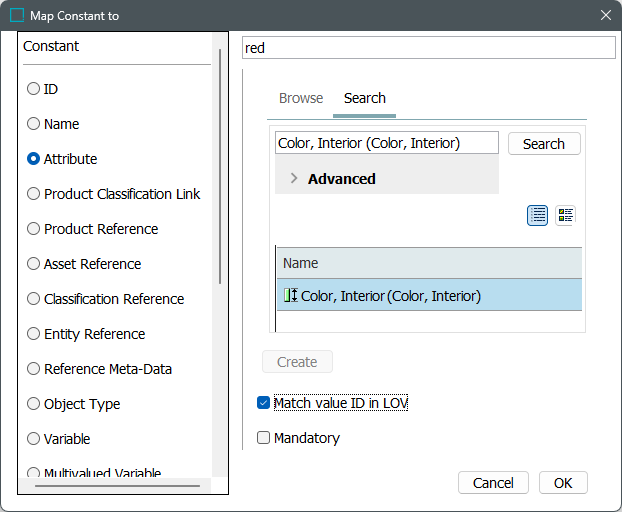
Task: Uncheck Match value ID in LOV
Action: [x=263, y=403]
